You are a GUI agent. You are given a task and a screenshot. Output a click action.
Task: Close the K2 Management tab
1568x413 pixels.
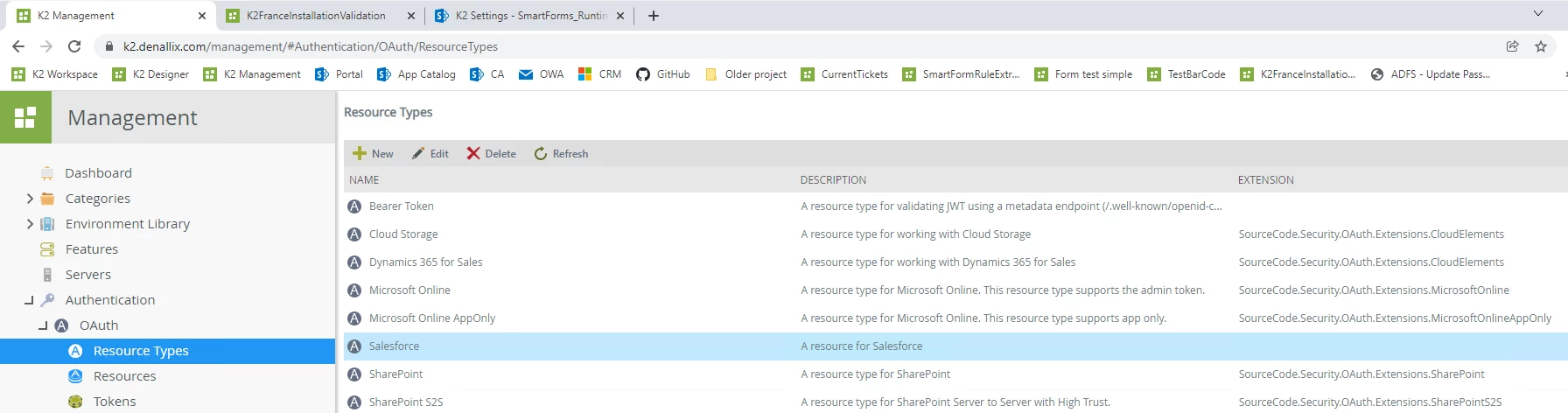pos(202,16)
